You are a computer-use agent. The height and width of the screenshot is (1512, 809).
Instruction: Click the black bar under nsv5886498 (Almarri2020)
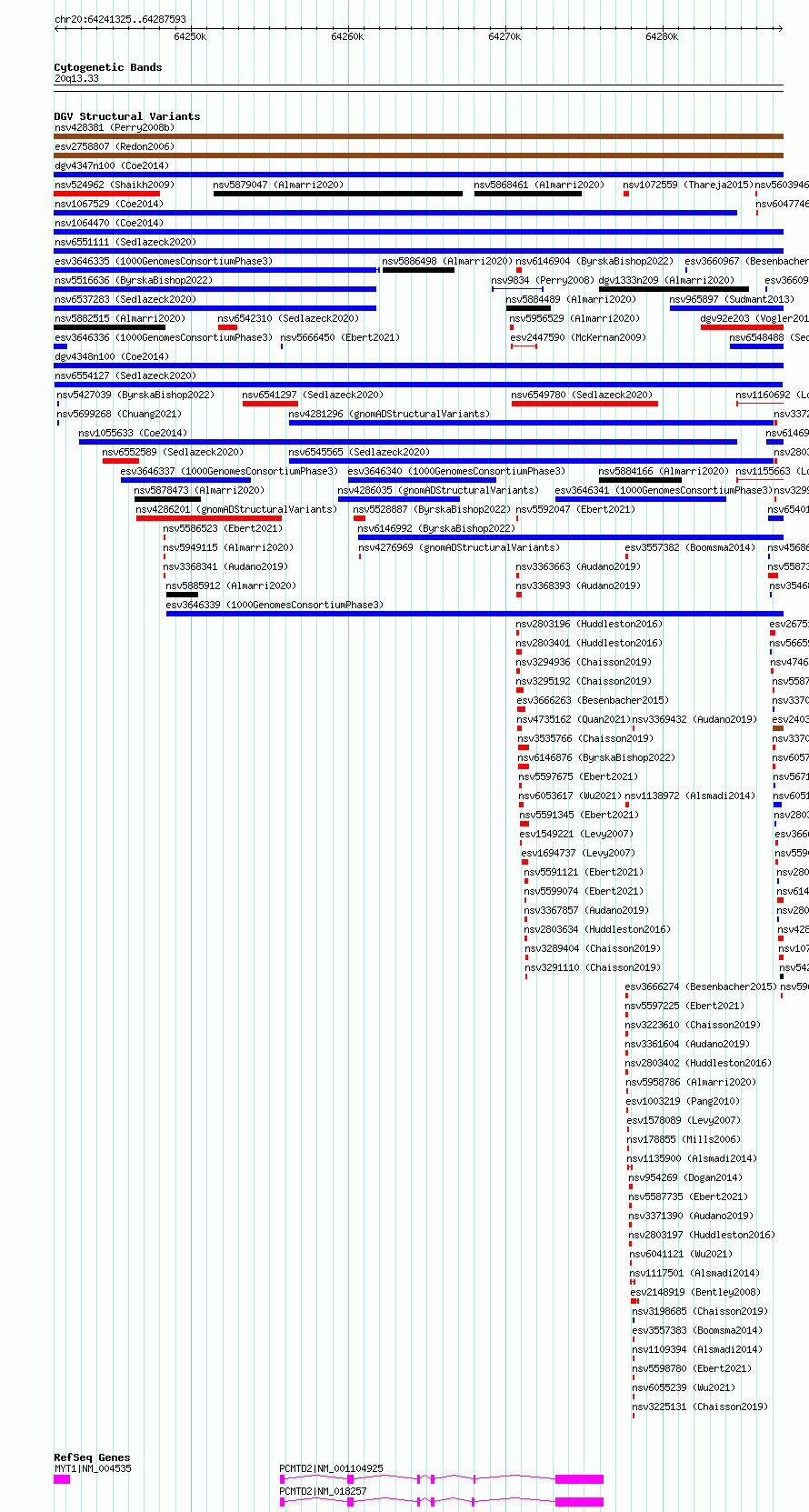coord(418,270)
